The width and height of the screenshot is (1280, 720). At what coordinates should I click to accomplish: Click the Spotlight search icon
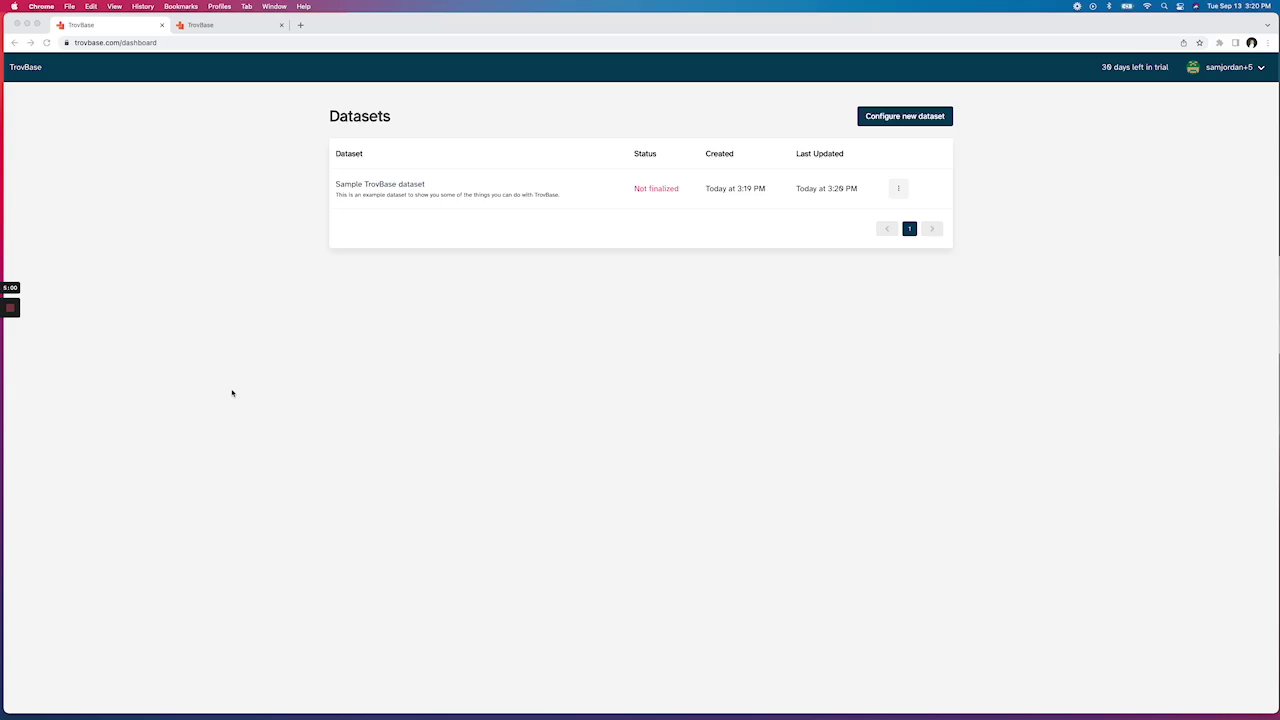click(x=1164, y=6)
